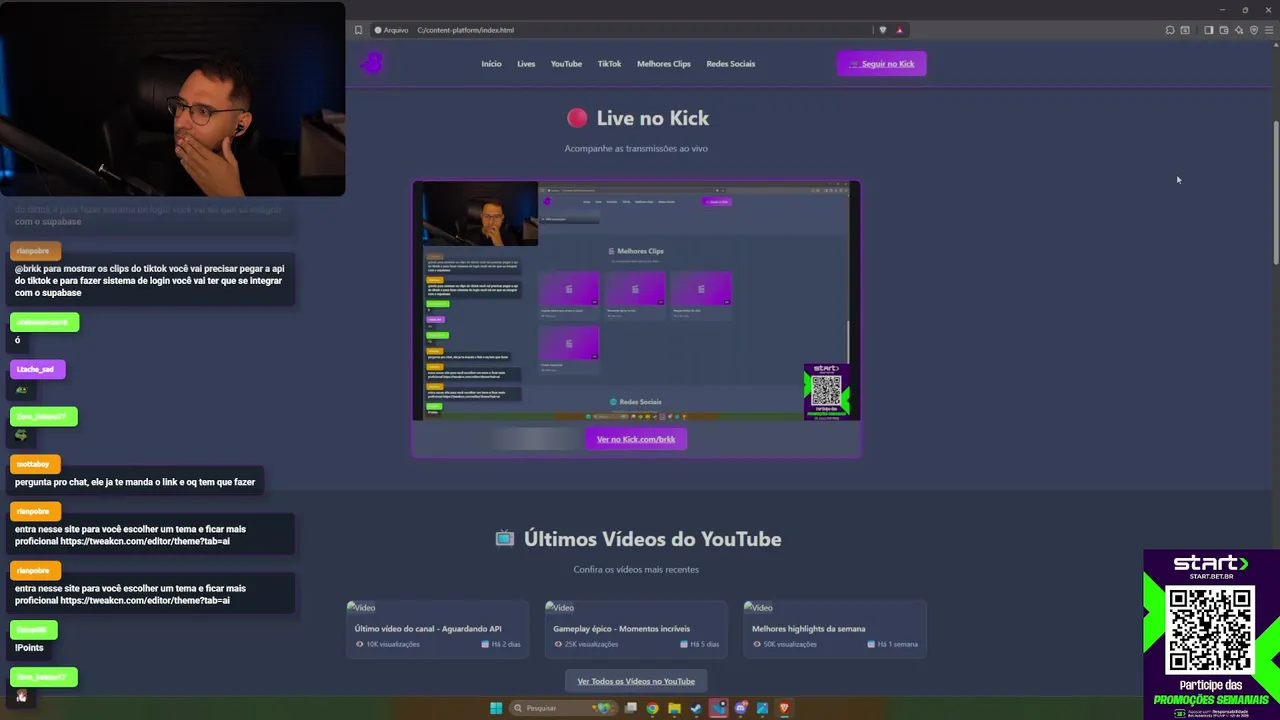Image resolution: width=1280 pixels, height=720 pixels.
Task: Click 'Confira os vídeos mais recentes' text
Action: (x=636, y=570)
